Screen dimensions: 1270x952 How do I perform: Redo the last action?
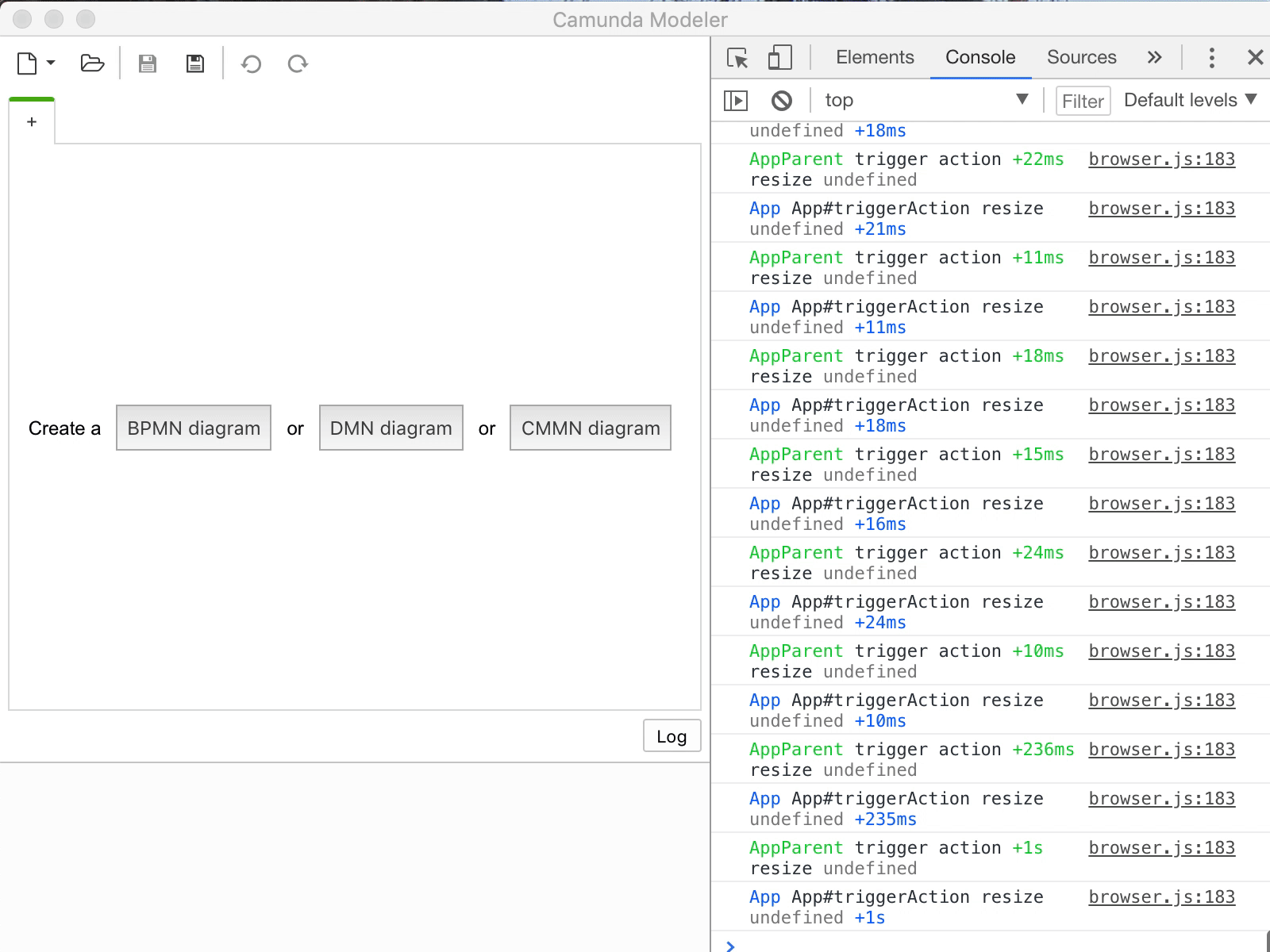pyautogui.click(x=298, y=63)
